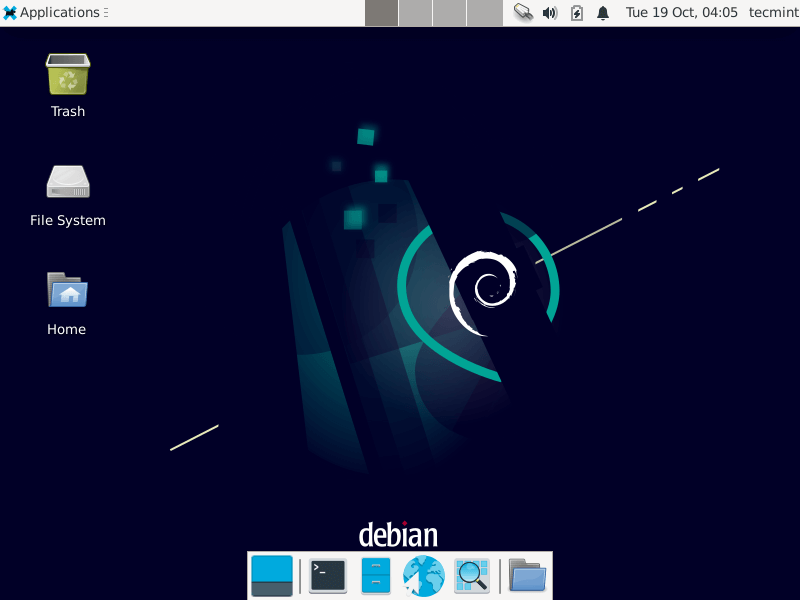The height and width of the screenshot is (600, 800).
Task: Open the power manager battery icon
Action: coord(577,13)
